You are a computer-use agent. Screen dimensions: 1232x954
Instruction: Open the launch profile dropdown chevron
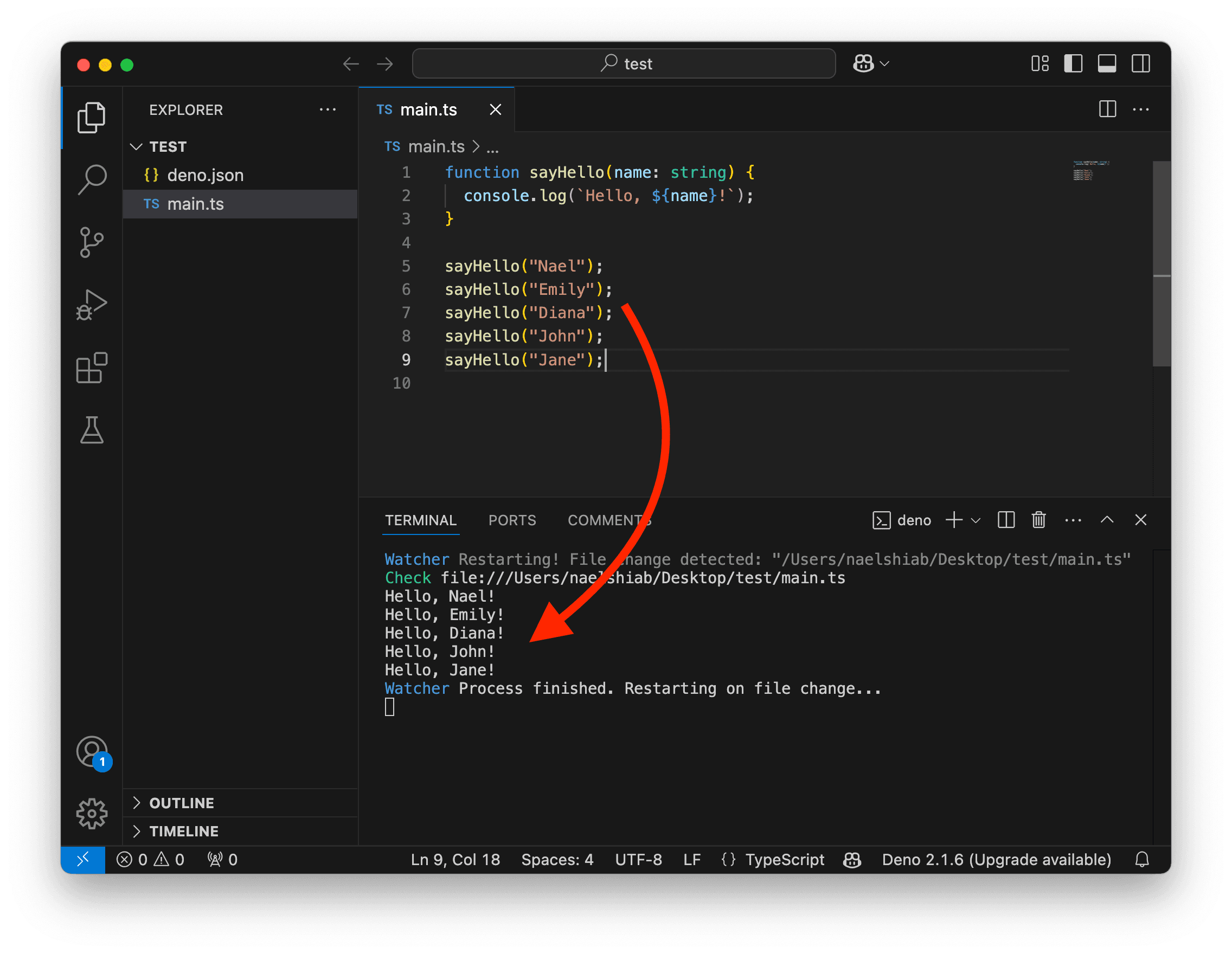pos(976,520)
